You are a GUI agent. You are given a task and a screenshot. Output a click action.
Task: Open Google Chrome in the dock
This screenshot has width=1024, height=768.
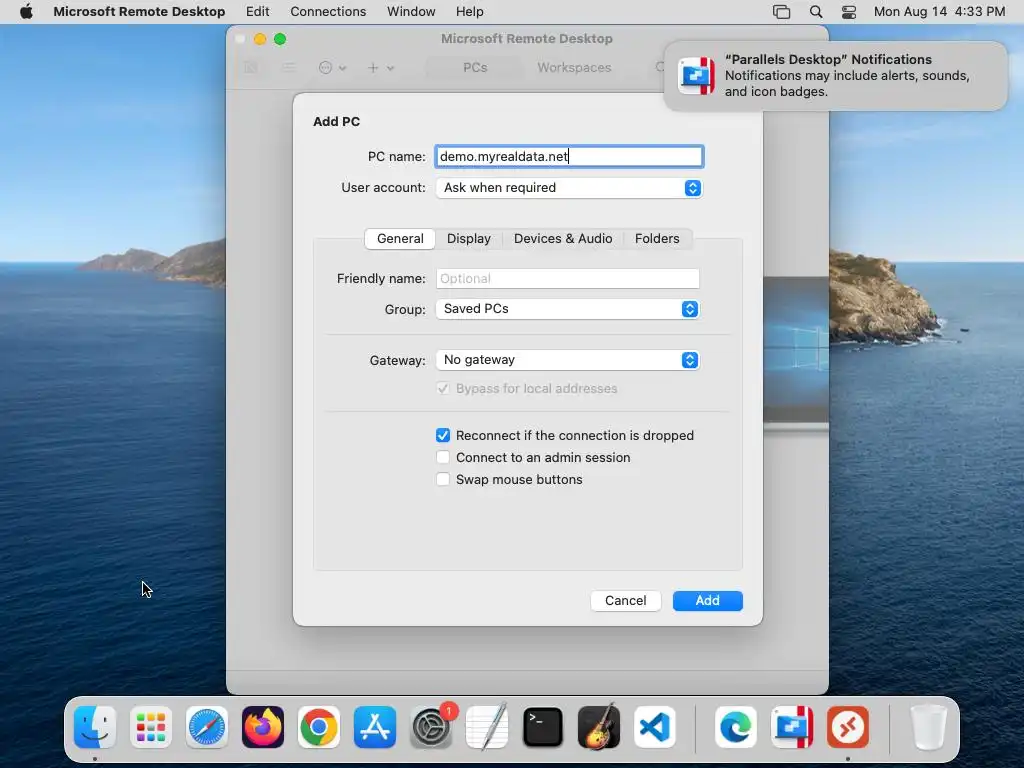319,727
